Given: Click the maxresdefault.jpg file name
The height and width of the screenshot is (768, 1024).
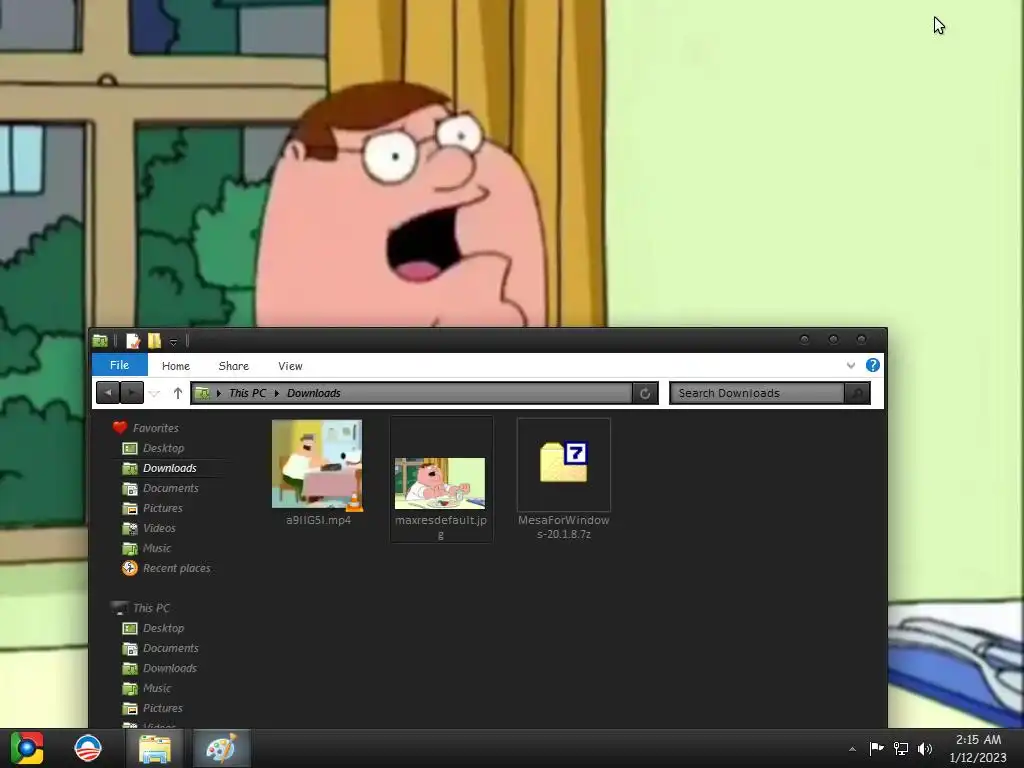Looking at the screenshot, I should coord(441,527).
